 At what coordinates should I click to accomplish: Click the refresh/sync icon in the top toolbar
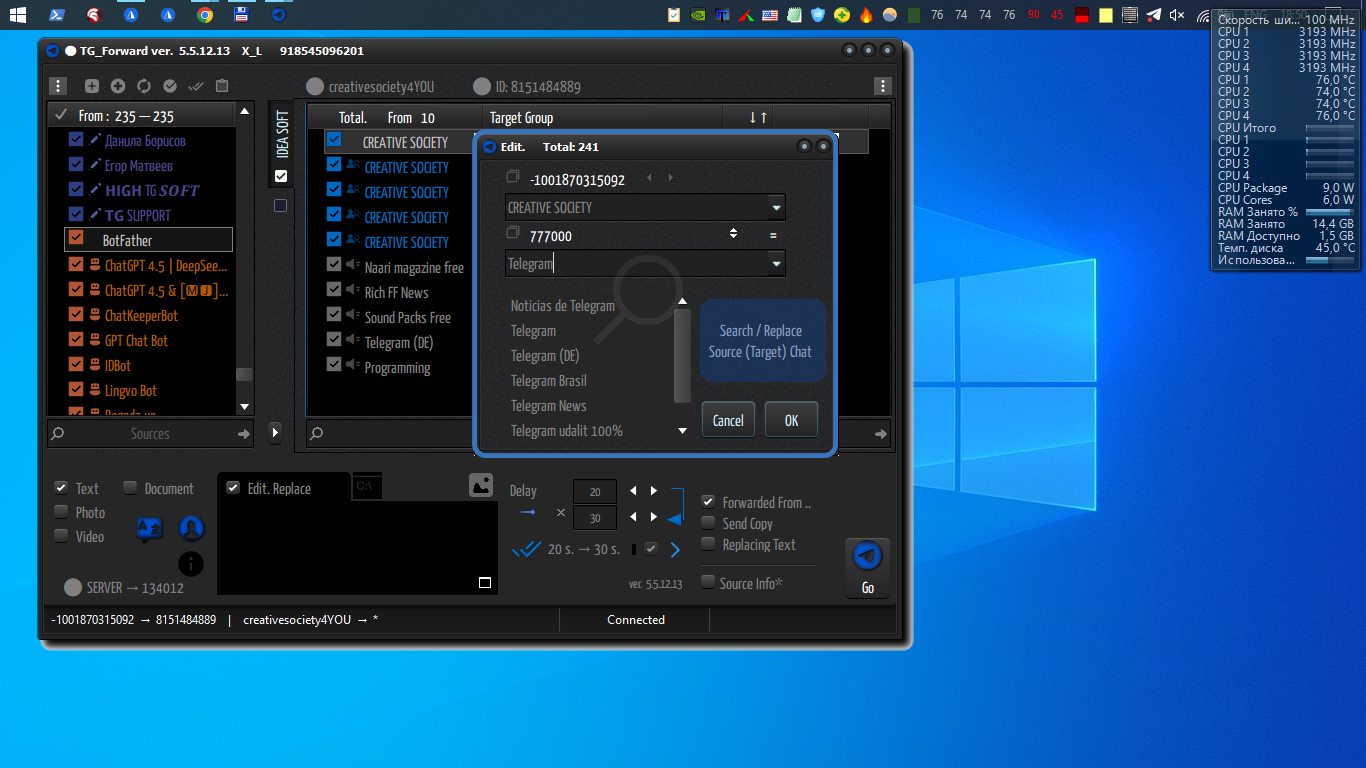click(144, 86)
